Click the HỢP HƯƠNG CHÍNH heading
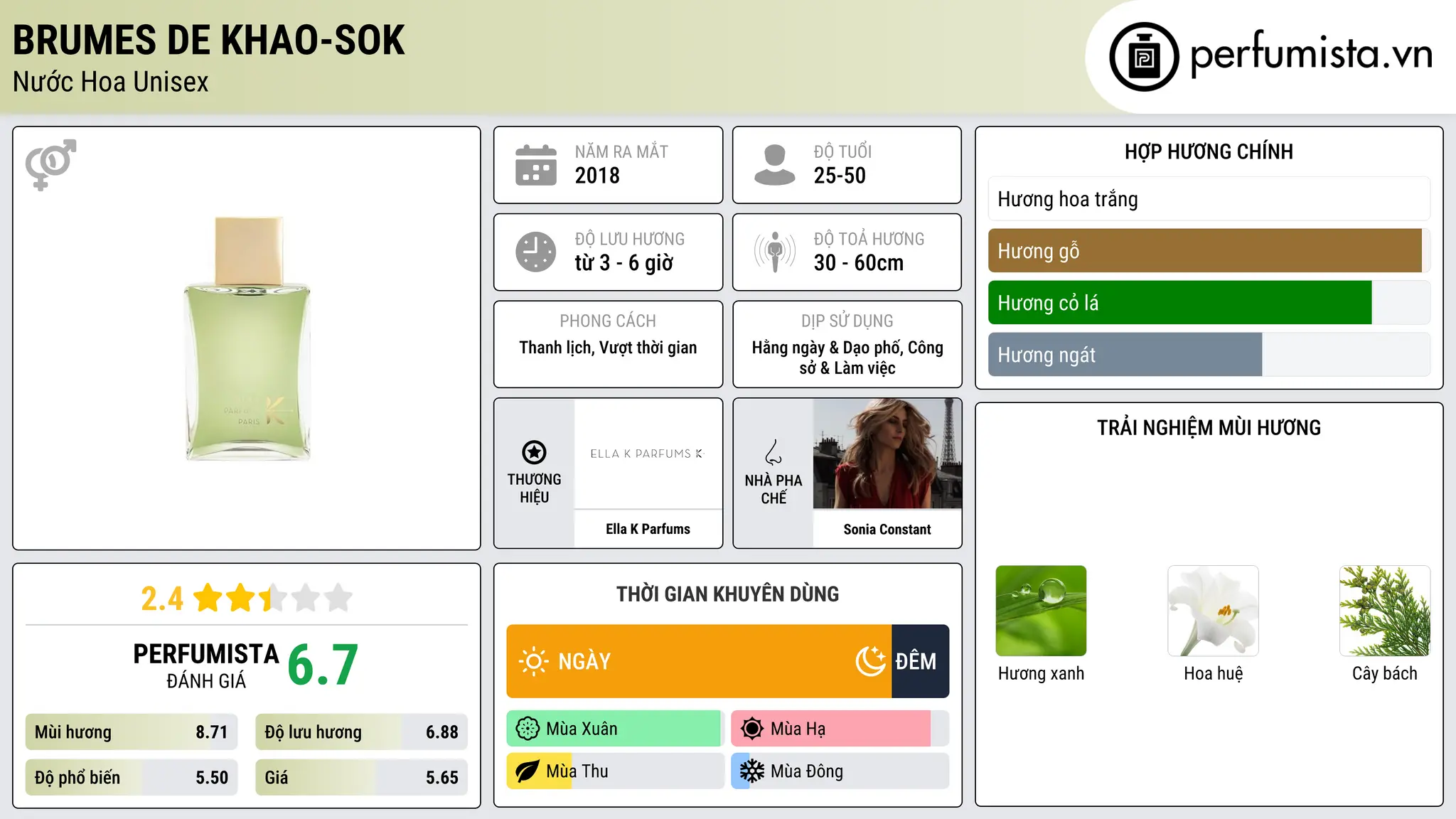 (x=1209, y=151)
